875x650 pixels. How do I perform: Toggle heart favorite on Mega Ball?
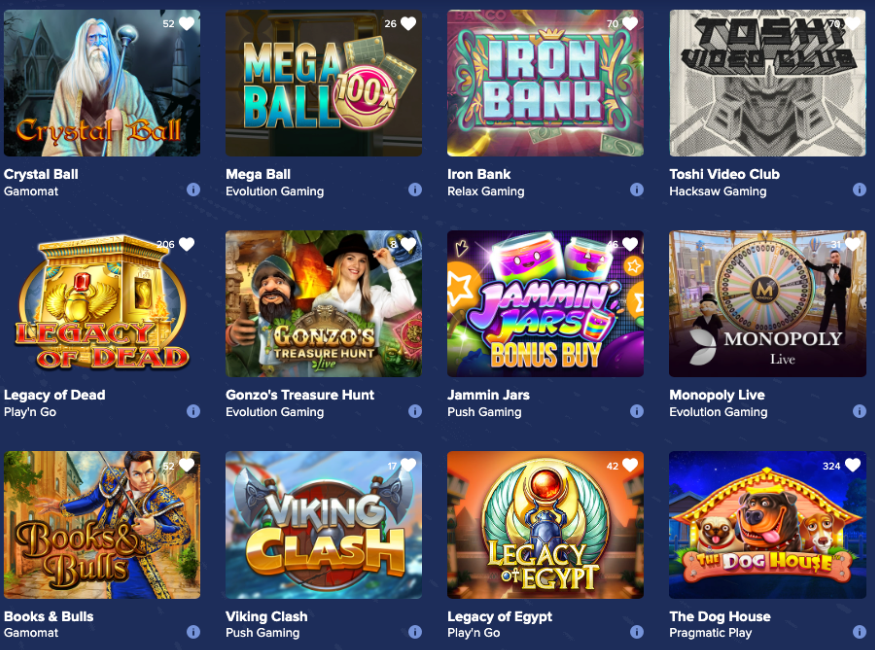pos(408,23)
